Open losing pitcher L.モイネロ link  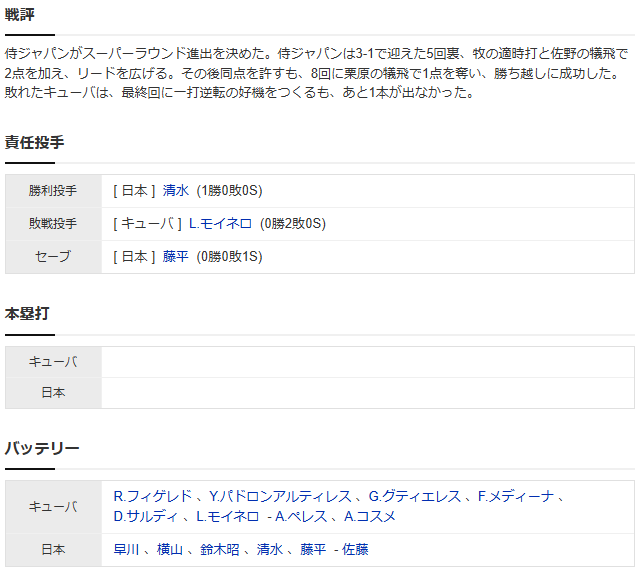[220, 224]
